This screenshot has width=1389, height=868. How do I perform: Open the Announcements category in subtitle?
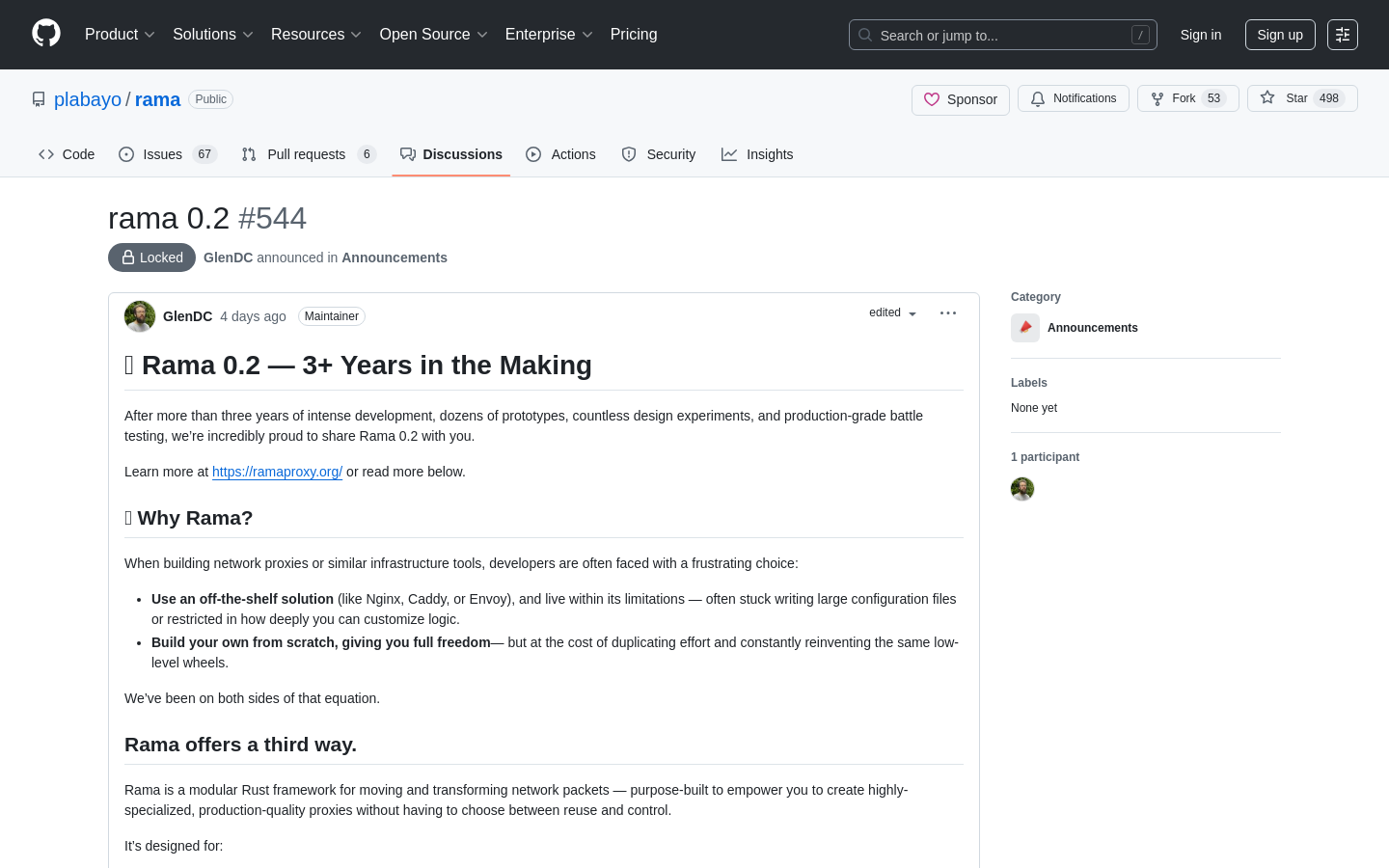(x=395, y=258)
